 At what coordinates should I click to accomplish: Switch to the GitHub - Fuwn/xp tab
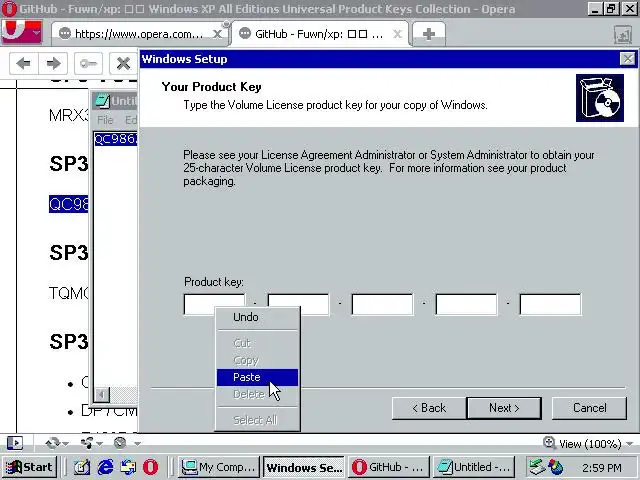pyautogui.click(x=318, y=34)
